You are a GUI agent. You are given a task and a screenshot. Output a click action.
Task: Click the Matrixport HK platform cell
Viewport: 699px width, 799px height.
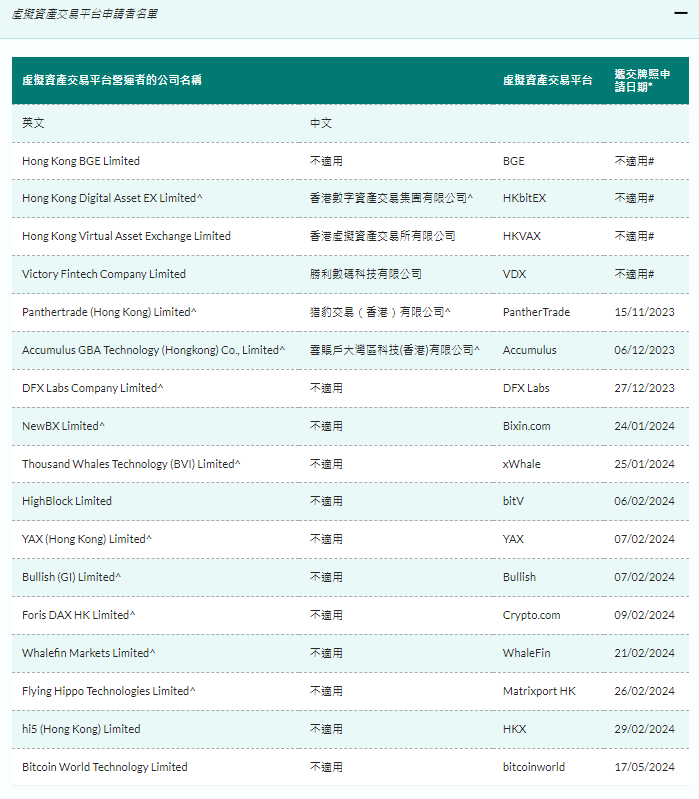tap(539, 691)
